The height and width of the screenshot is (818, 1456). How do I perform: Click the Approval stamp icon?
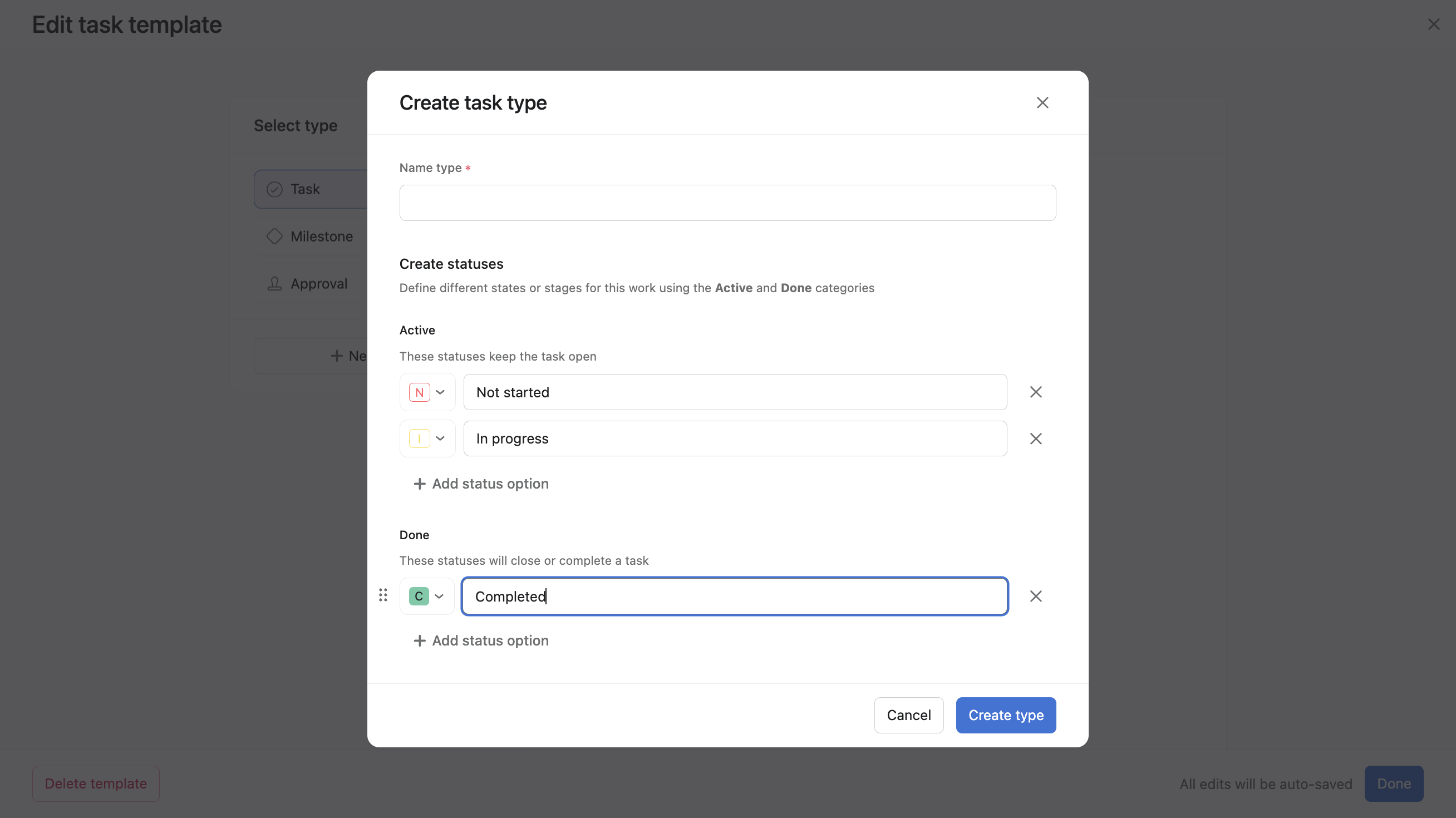[275, 284]
